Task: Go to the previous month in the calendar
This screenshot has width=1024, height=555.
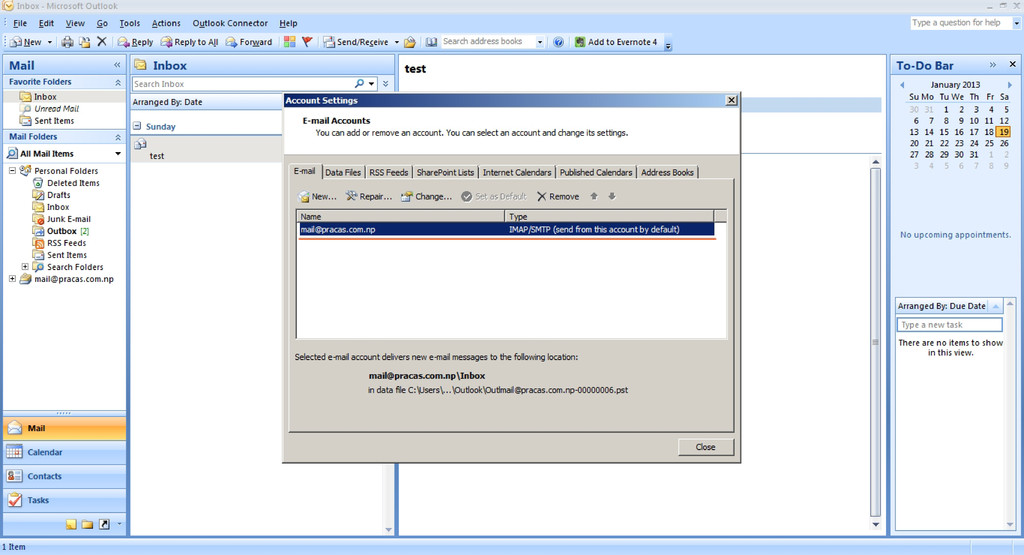Action: click(903, 85)
